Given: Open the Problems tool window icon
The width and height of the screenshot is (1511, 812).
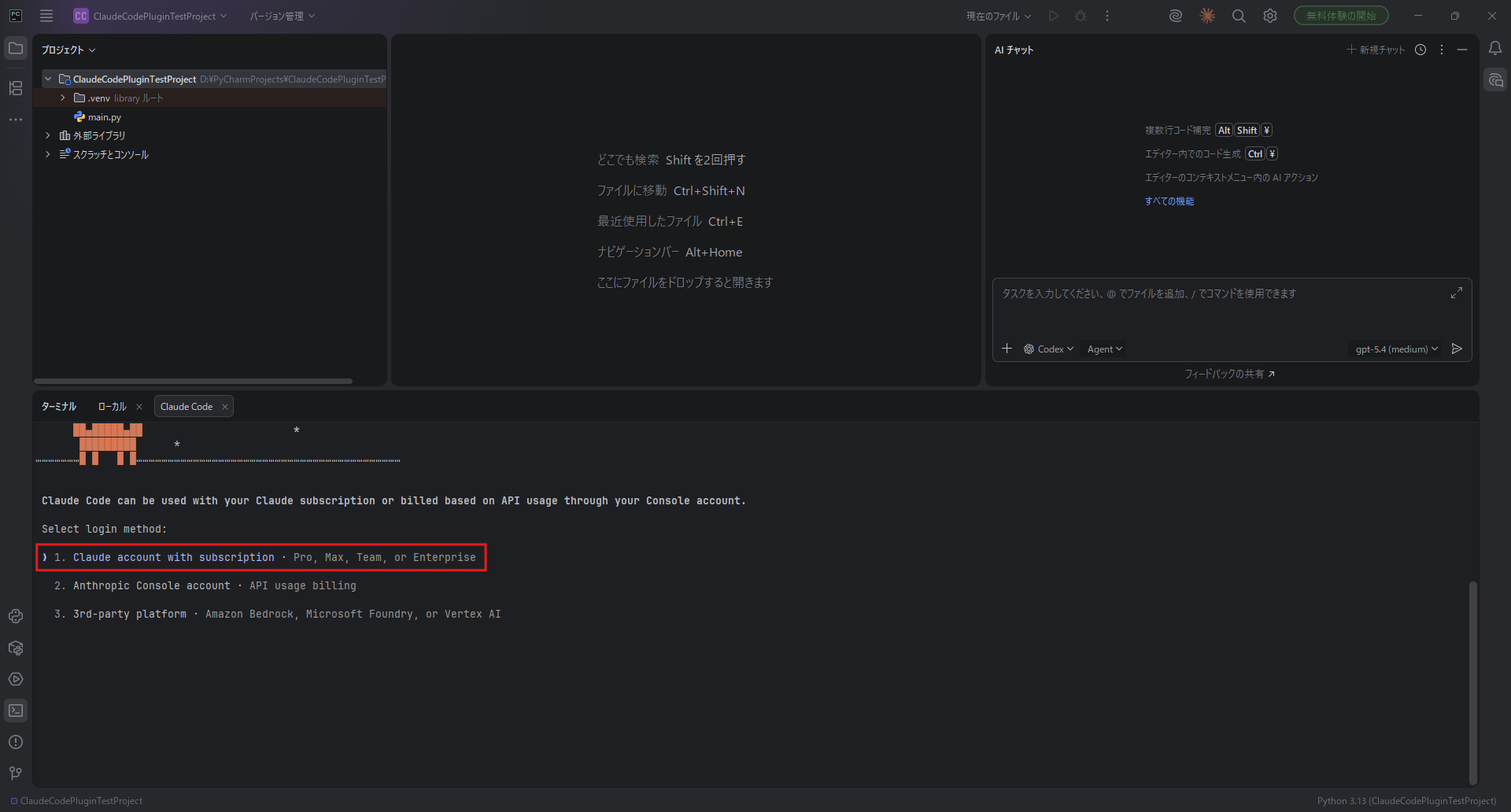Looking at the screenshot, I should 16,742.
